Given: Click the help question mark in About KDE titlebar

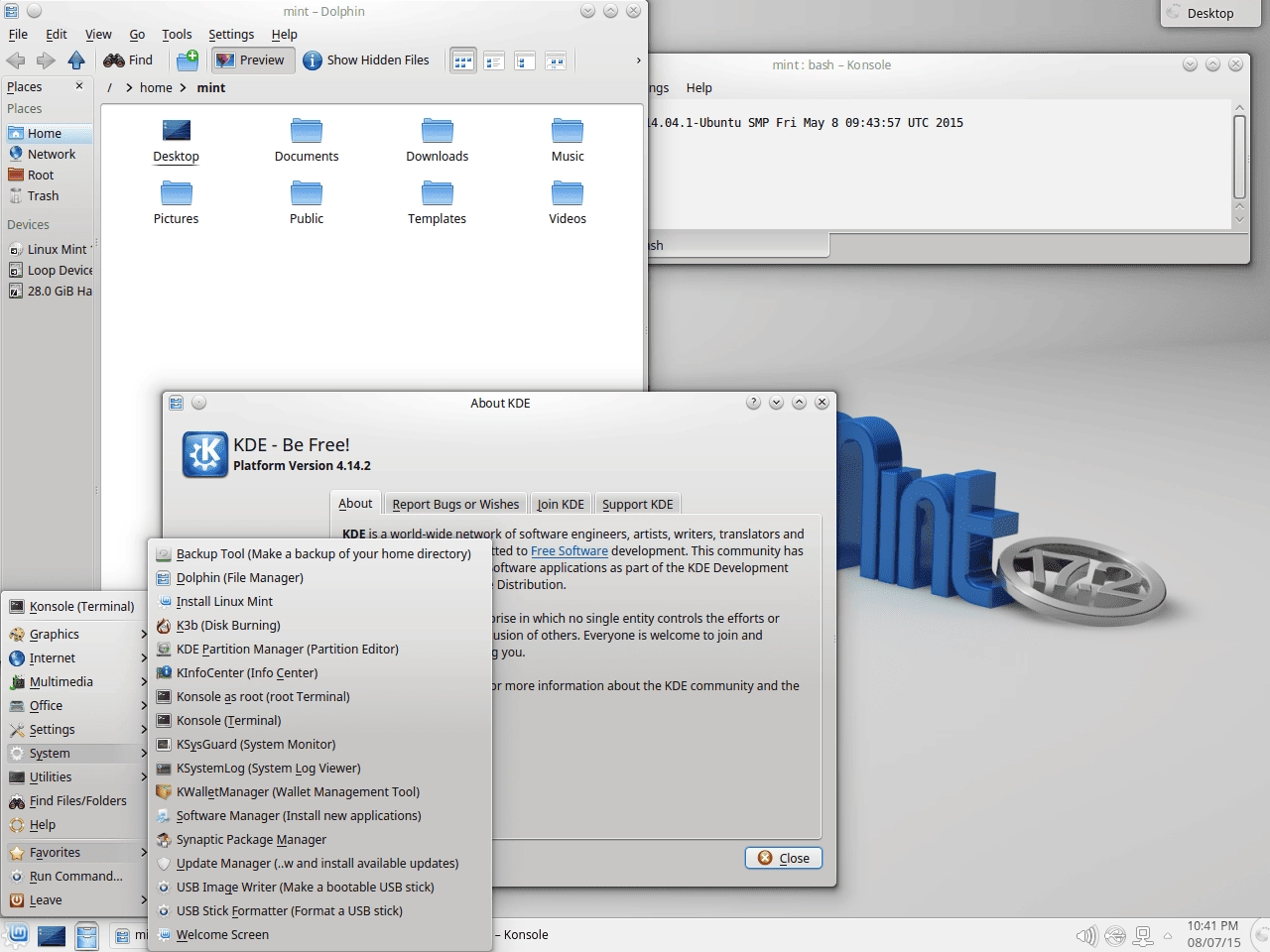Looking at the screenshot, I should point(753,403).
